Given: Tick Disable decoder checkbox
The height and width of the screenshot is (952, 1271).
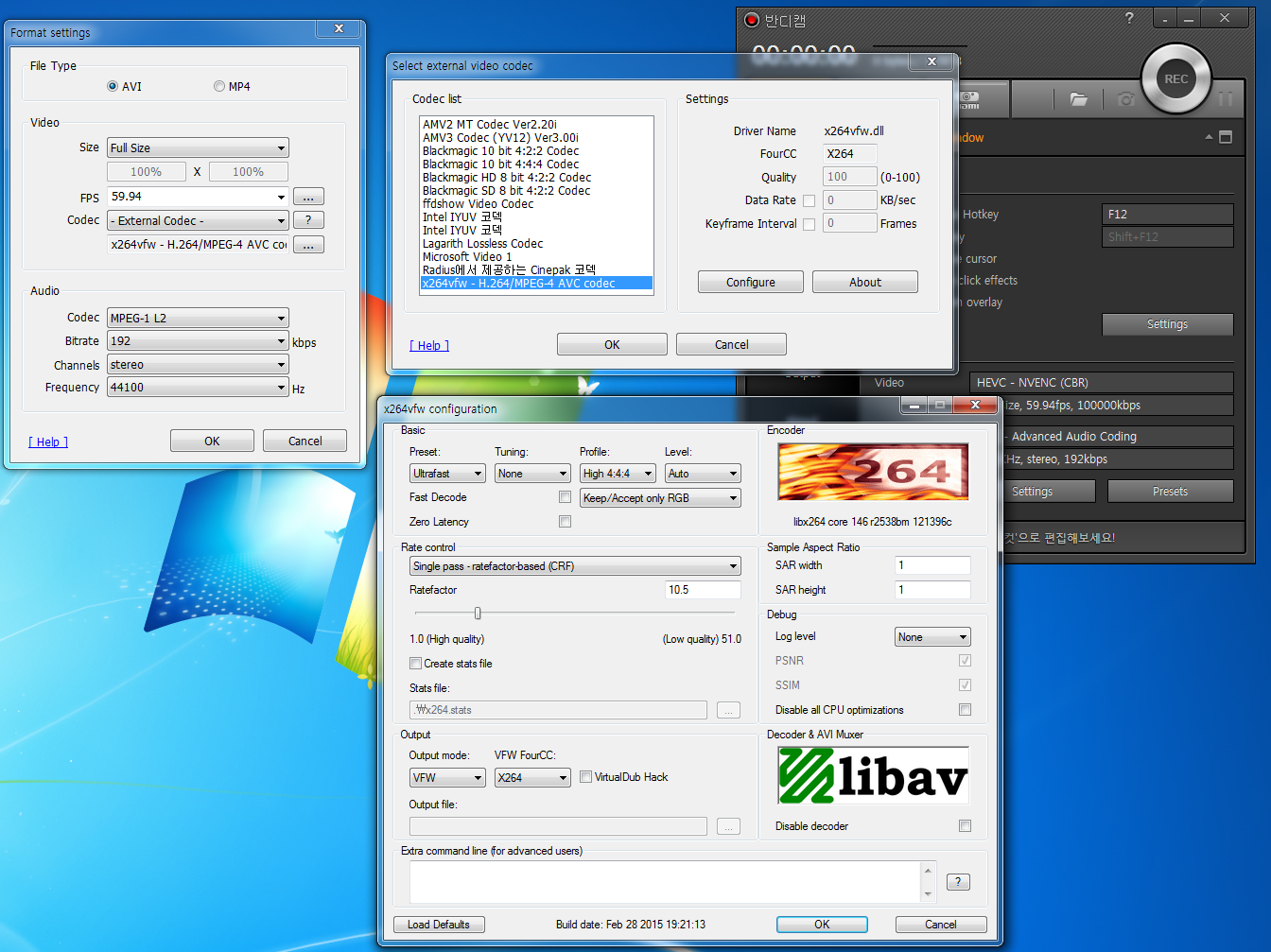Looking at the screenshot, I should pyautogui.click(x=965, y=826).
